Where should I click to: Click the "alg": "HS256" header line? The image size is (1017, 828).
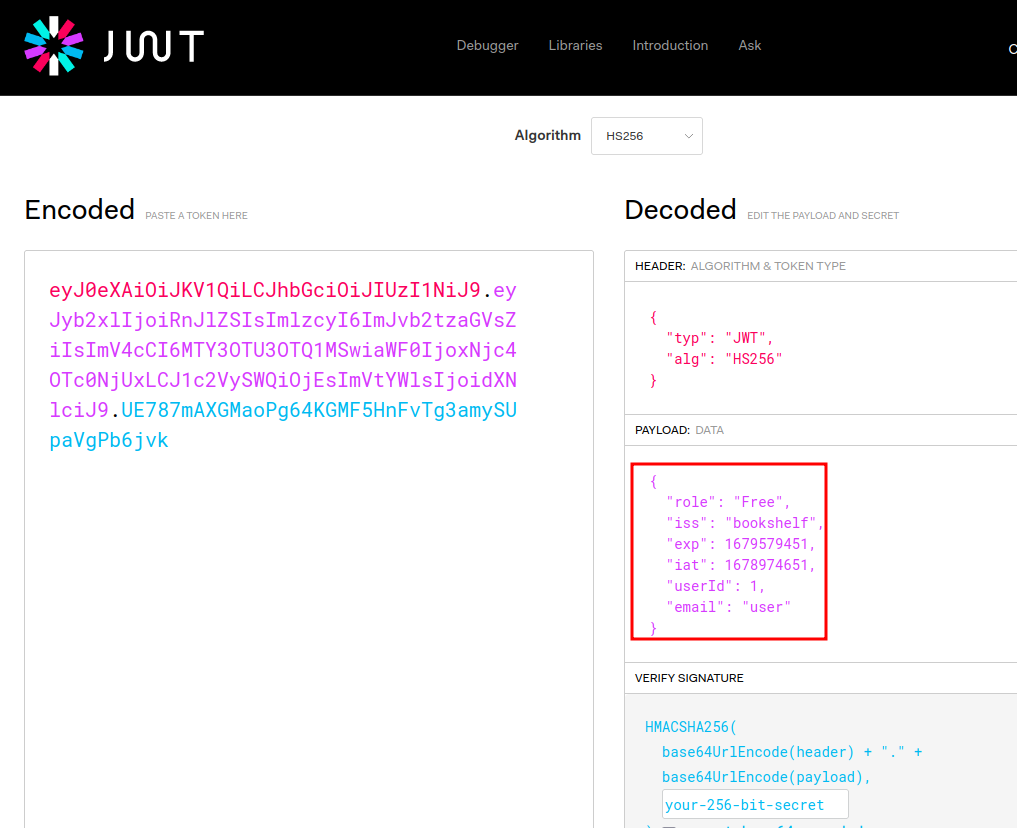click(724, 359)
